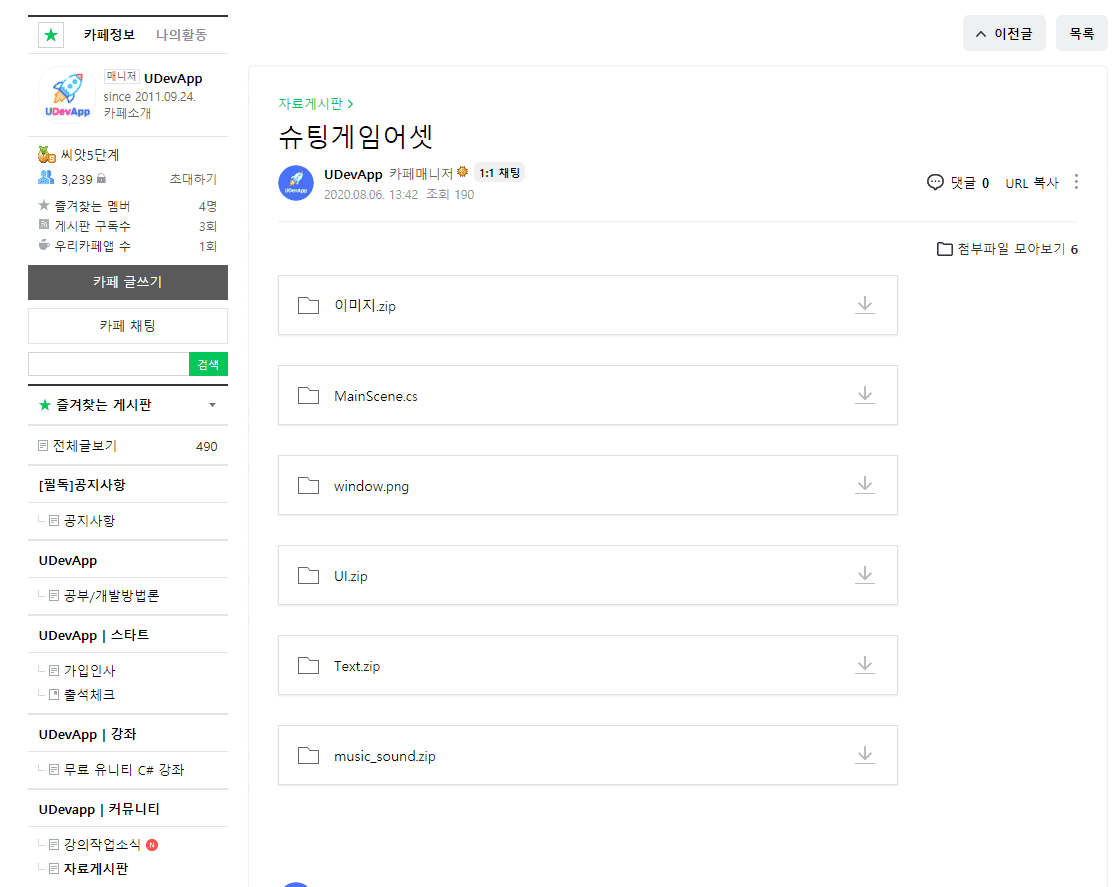Viewport: 1114px width, 887px height.
Task: Download UI.zip via its arrow icon
Action: tap(865, 575)
